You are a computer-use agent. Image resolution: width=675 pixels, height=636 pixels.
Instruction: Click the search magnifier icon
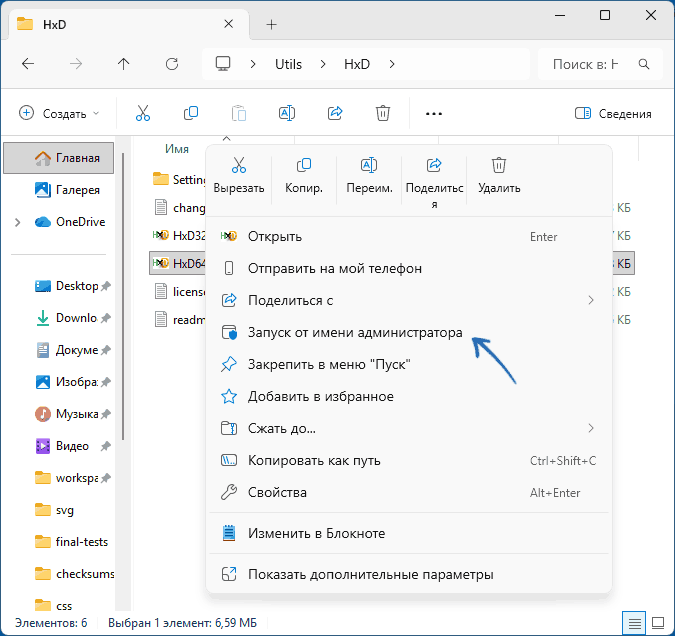click(x=644, y=64)
